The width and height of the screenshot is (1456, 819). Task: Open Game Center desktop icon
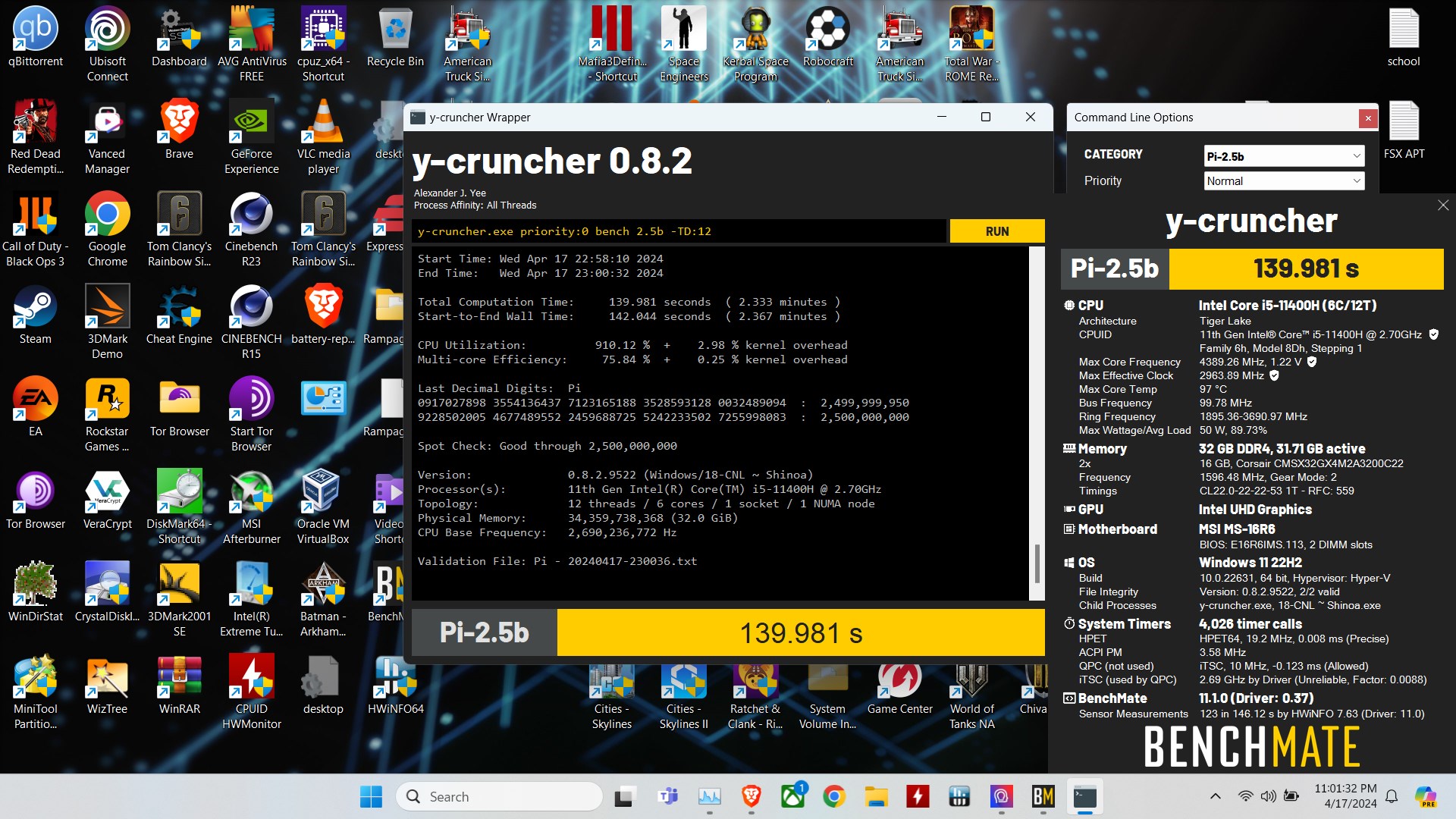900,689
